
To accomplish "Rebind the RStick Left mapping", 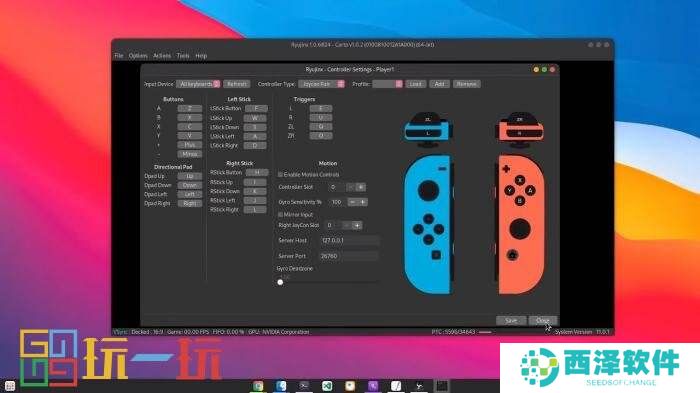I will (x=255, y=201).
